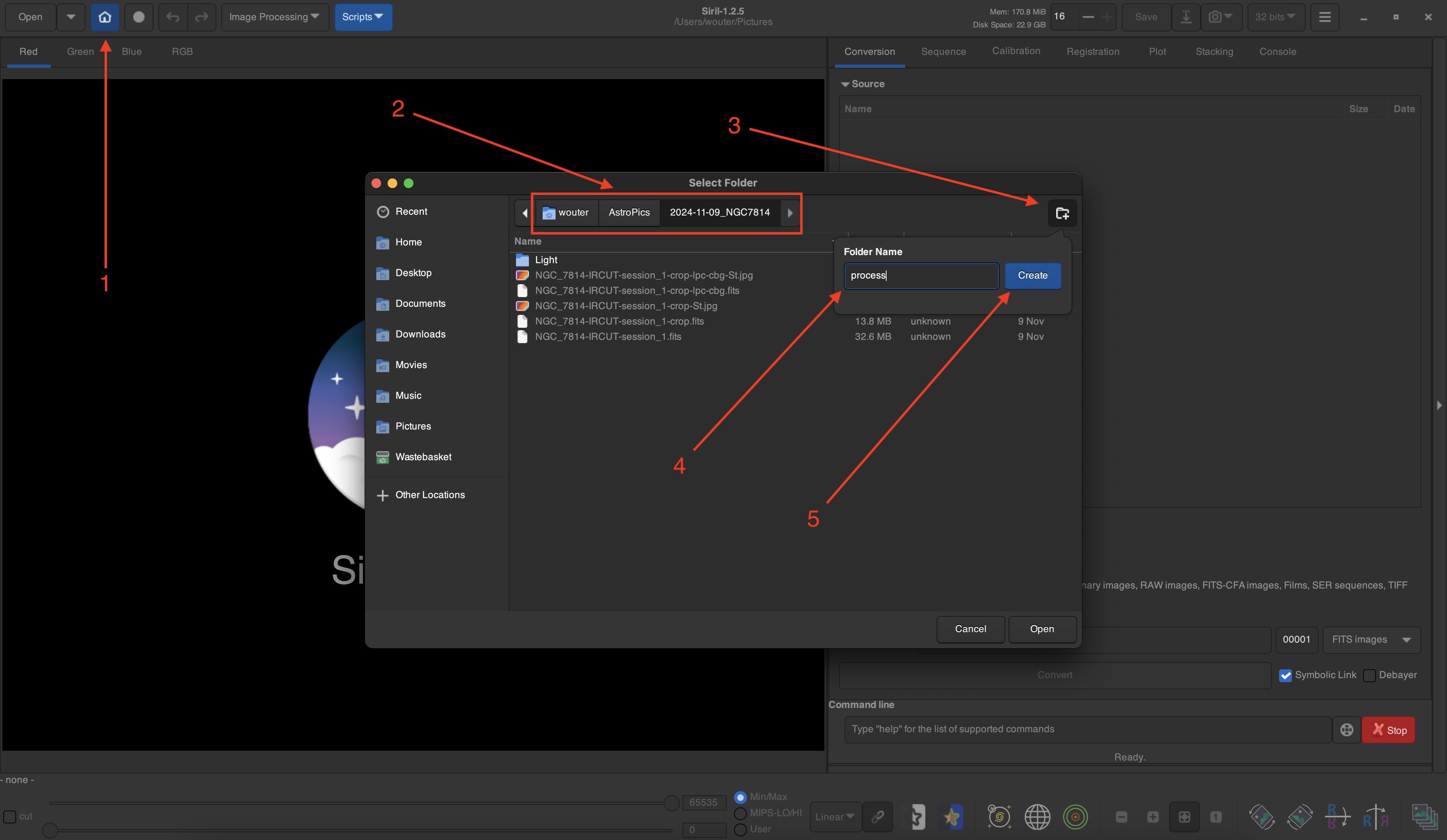Screen dimensions: 1447x840
Task: Click the create new folder icon
Action: 1062,213
